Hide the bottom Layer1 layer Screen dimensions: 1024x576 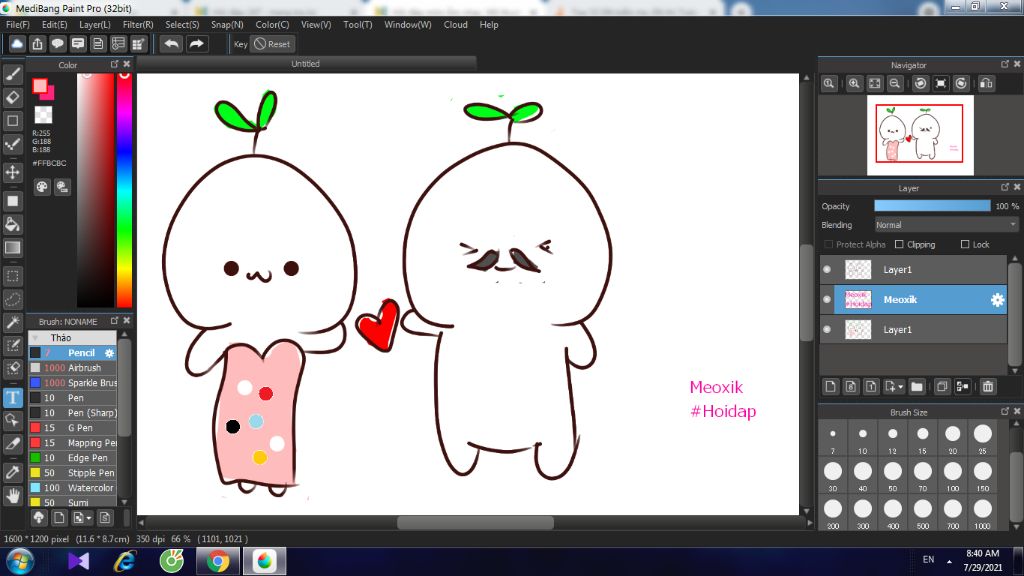click(827, 330)
